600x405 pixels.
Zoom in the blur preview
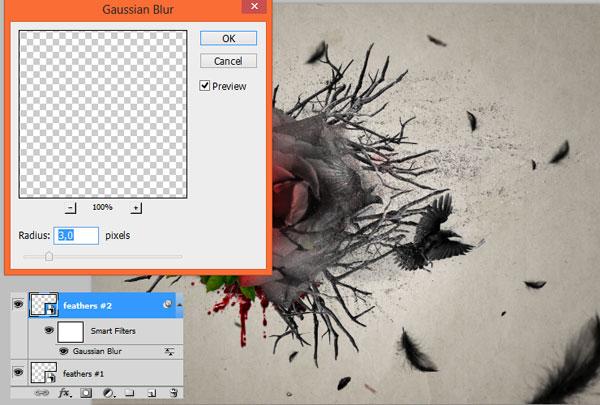click(x=136, y=207)
